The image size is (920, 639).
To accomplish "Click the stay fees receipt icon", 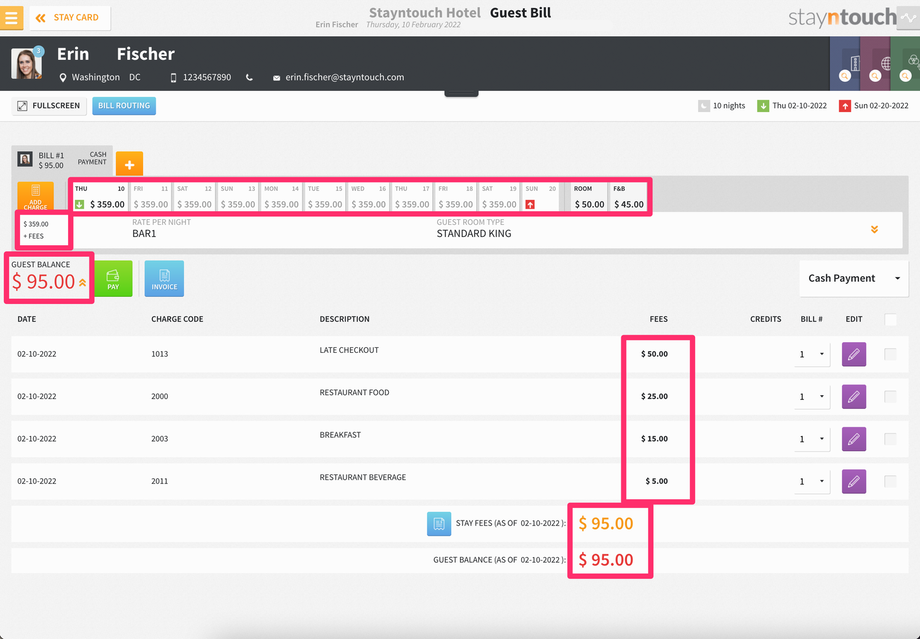I will 439,524.
